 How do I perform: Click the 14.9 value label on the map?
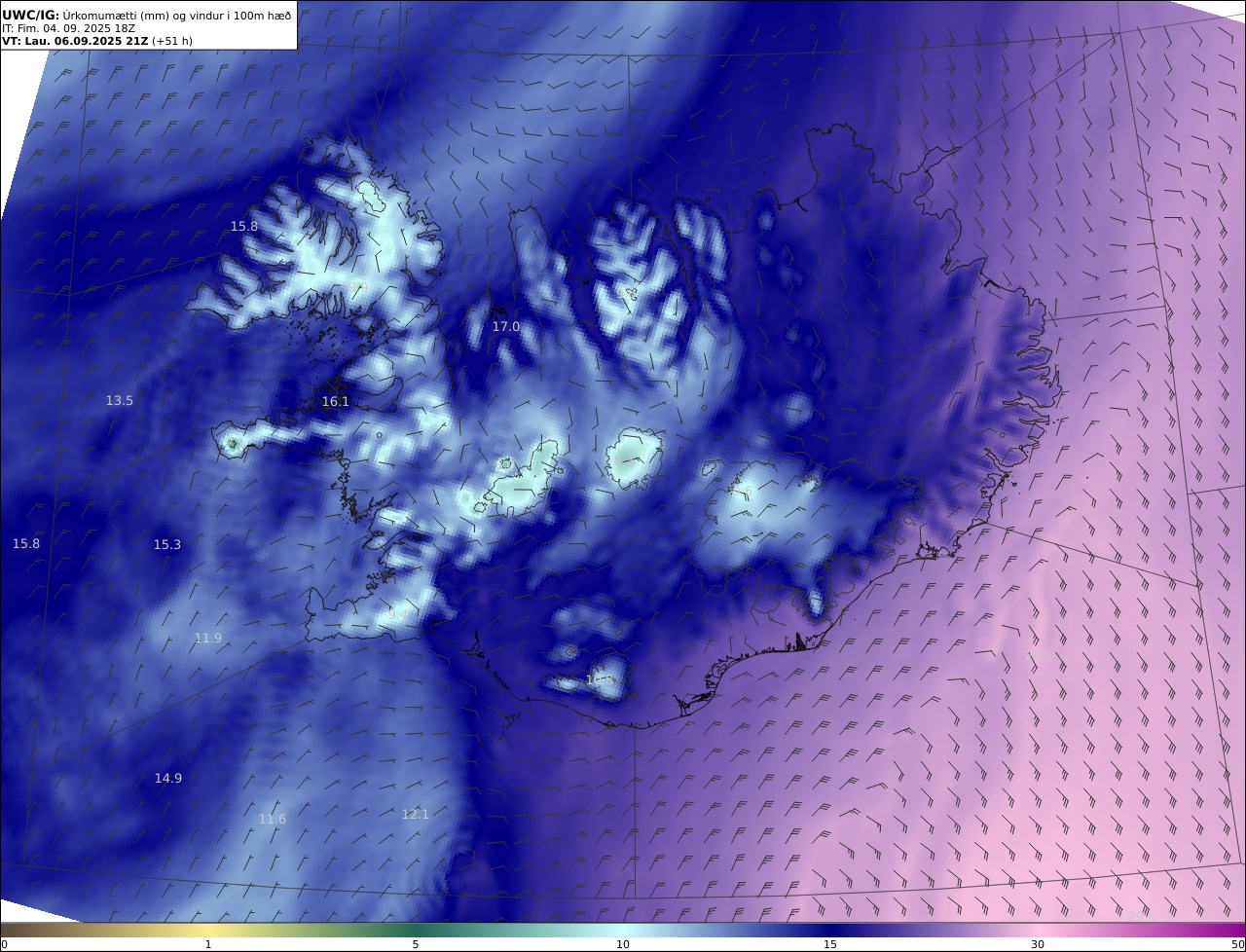tap(168, 778)
